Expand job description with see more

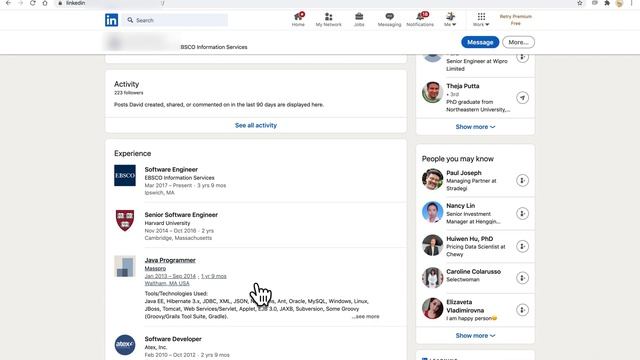366,316
